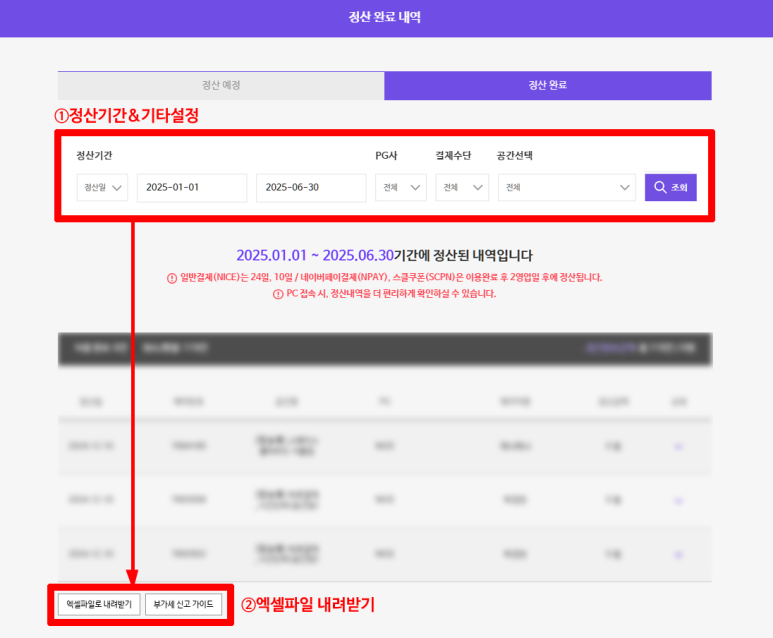Viewport: 773px width, 638px height.
Task: Click info icon beside 일반결제(NICE) notice
Action: (x=172, y=277)
